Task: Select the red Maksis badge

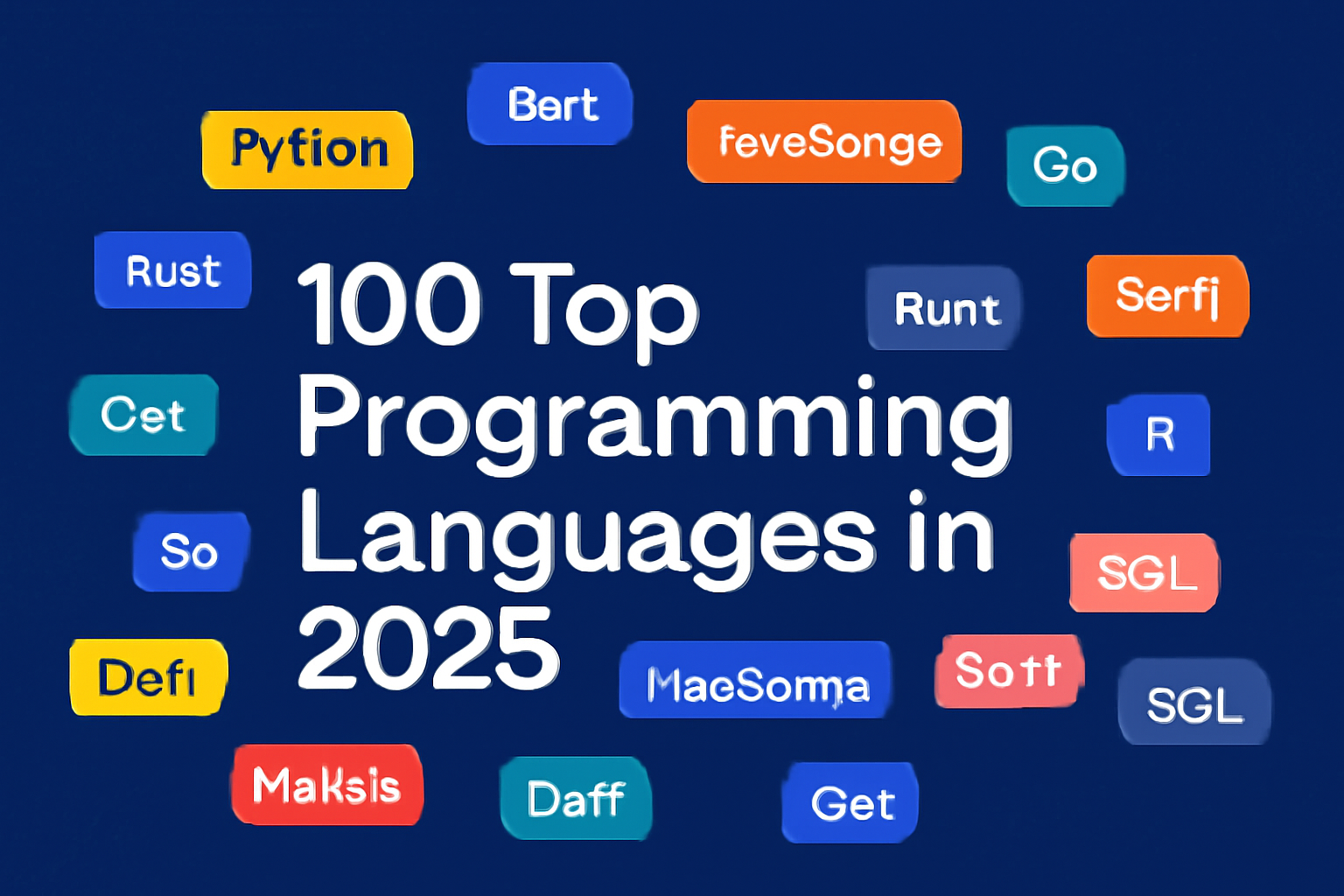Action: (x=326, y=786)
